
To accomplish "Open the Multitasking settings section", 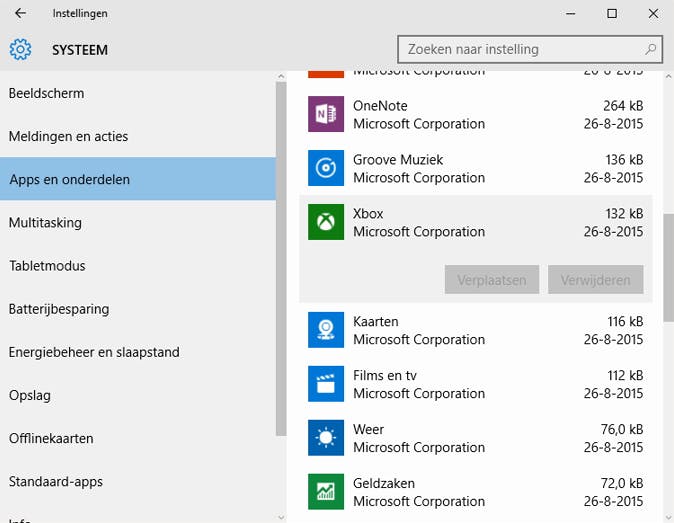I will 45,222.
